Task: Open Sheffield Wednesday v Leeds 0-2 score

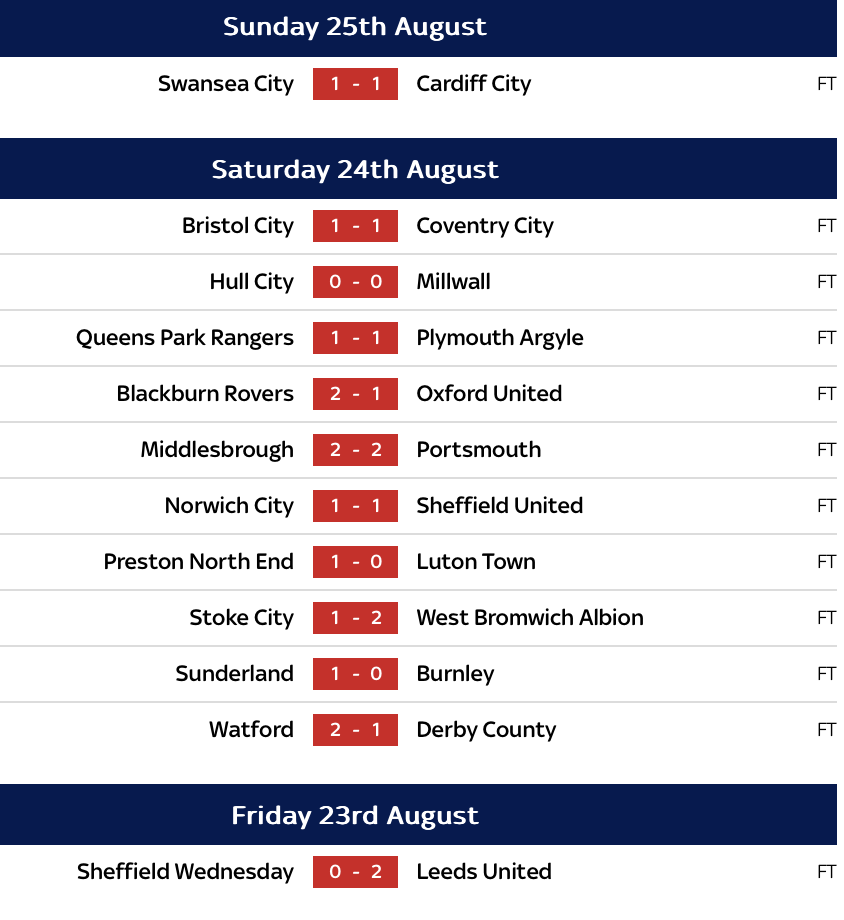Action: click(355, 872)
